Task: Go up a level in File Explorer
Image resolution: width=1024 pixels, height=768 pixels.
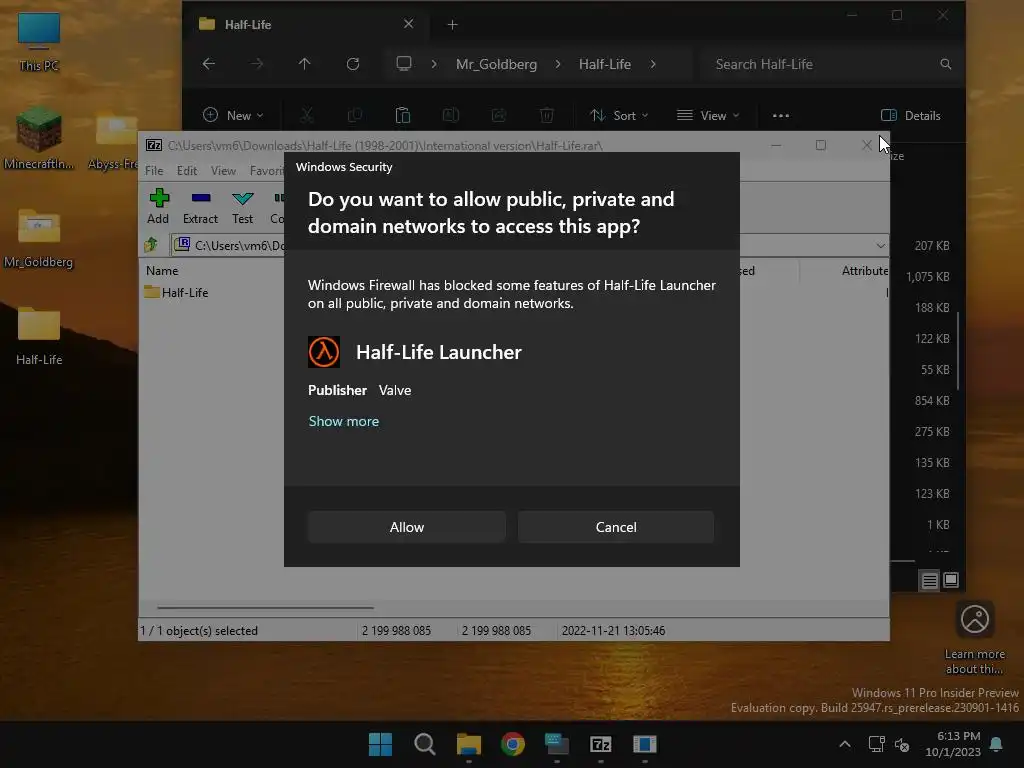Action: (x=304, y=64)
